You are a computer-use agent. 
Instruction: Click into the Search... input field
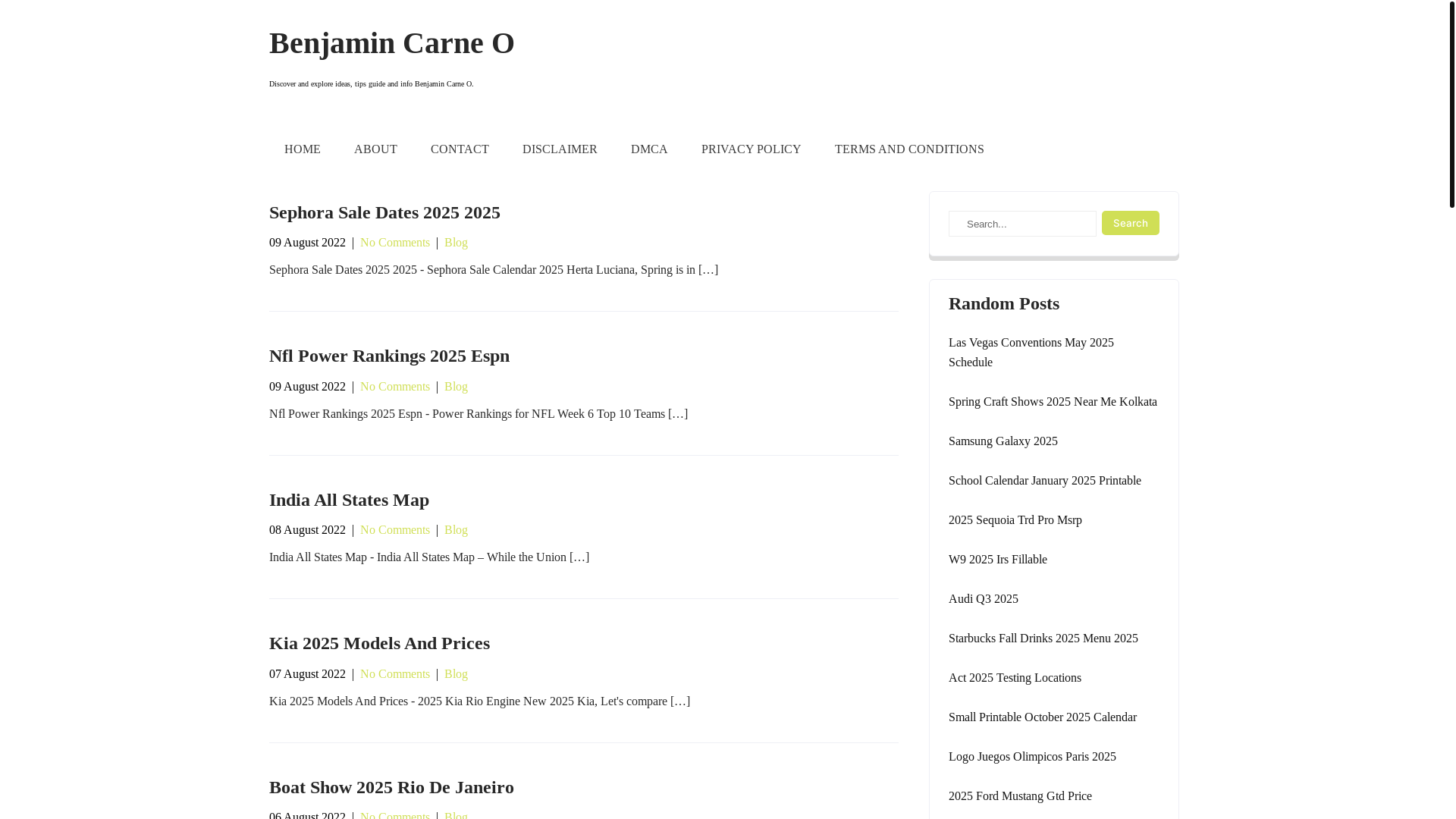tap(1022, 224)
